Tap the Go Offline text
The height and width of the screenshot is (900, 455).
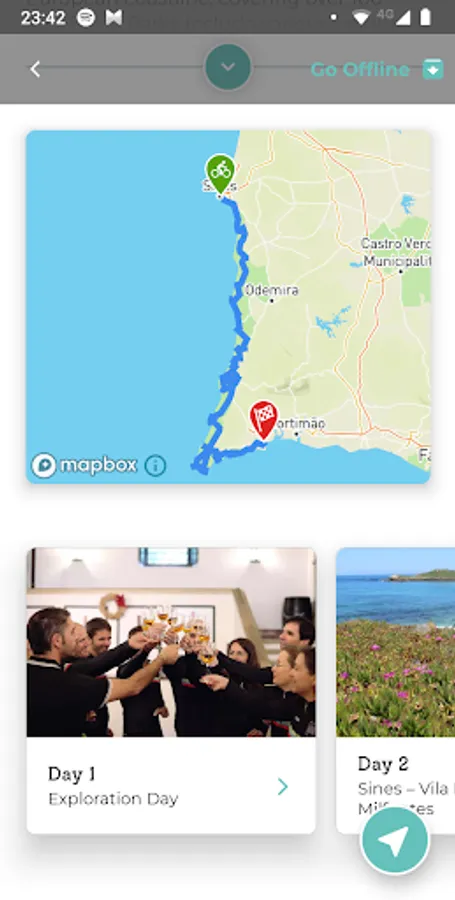point(360,69)
